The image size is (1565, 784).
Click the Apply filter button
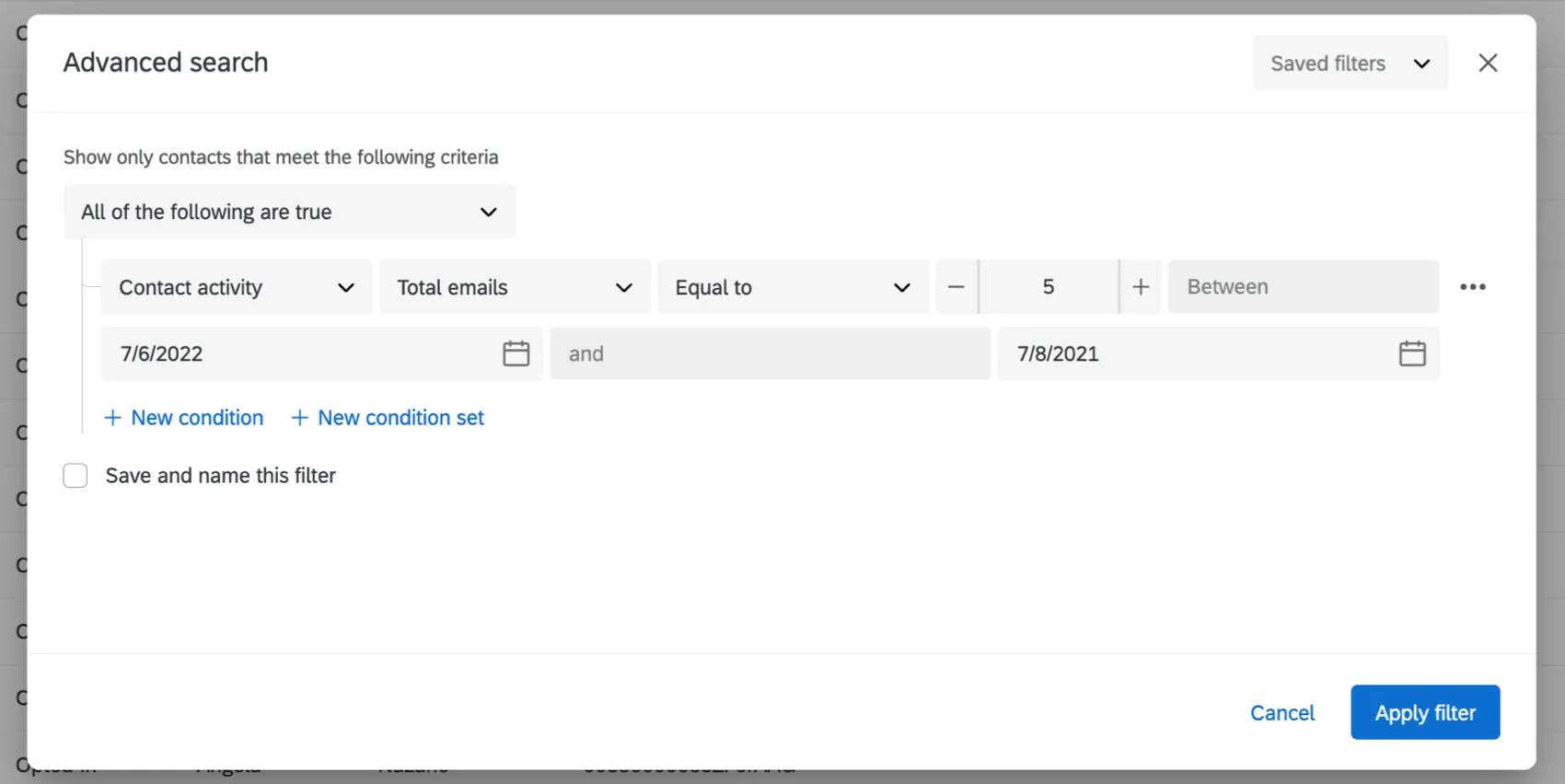click(1424, 712)
